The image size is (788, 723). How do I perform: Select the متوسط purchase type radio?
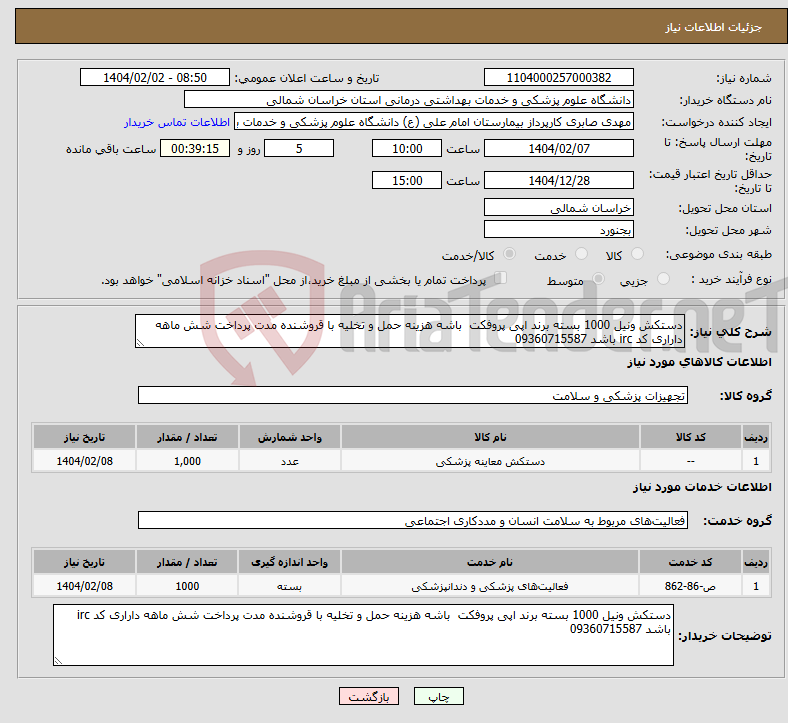[598, 278]
